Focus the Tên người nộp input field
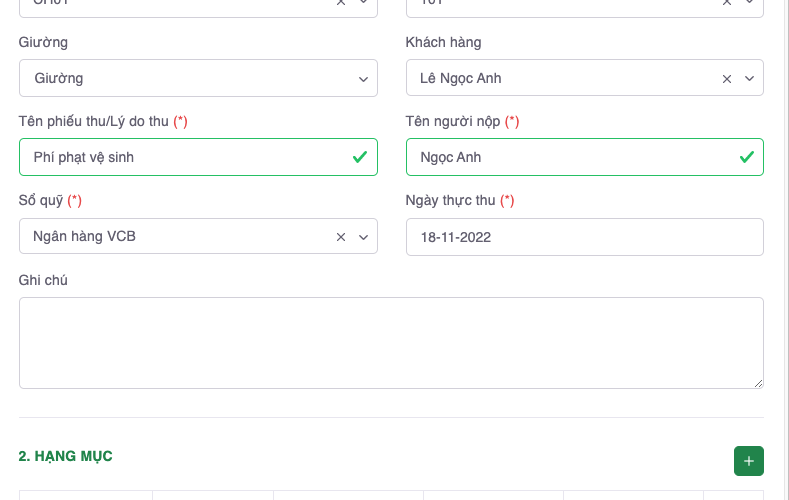The height and width of the screenshot is (500, 789). tap(570, 157)
